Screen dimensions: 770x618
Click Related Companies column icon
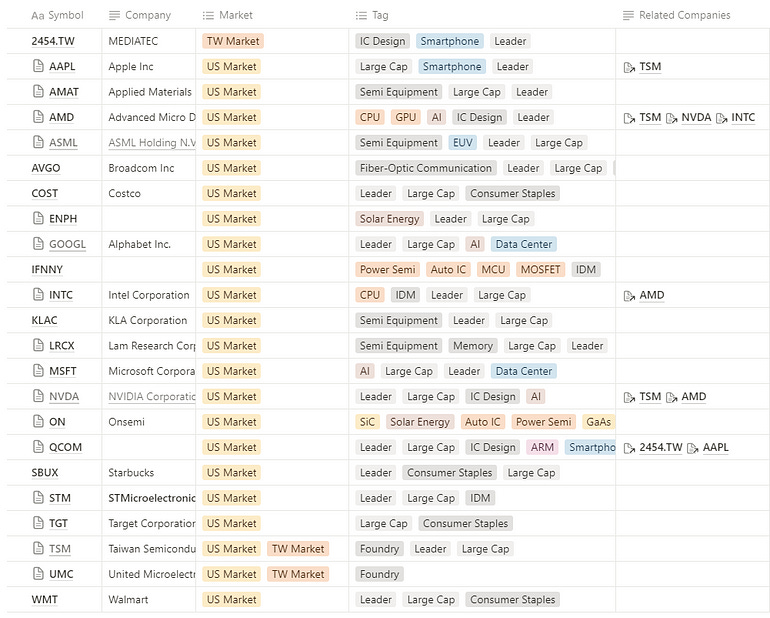pyautogui.click(x=628, y=16)
